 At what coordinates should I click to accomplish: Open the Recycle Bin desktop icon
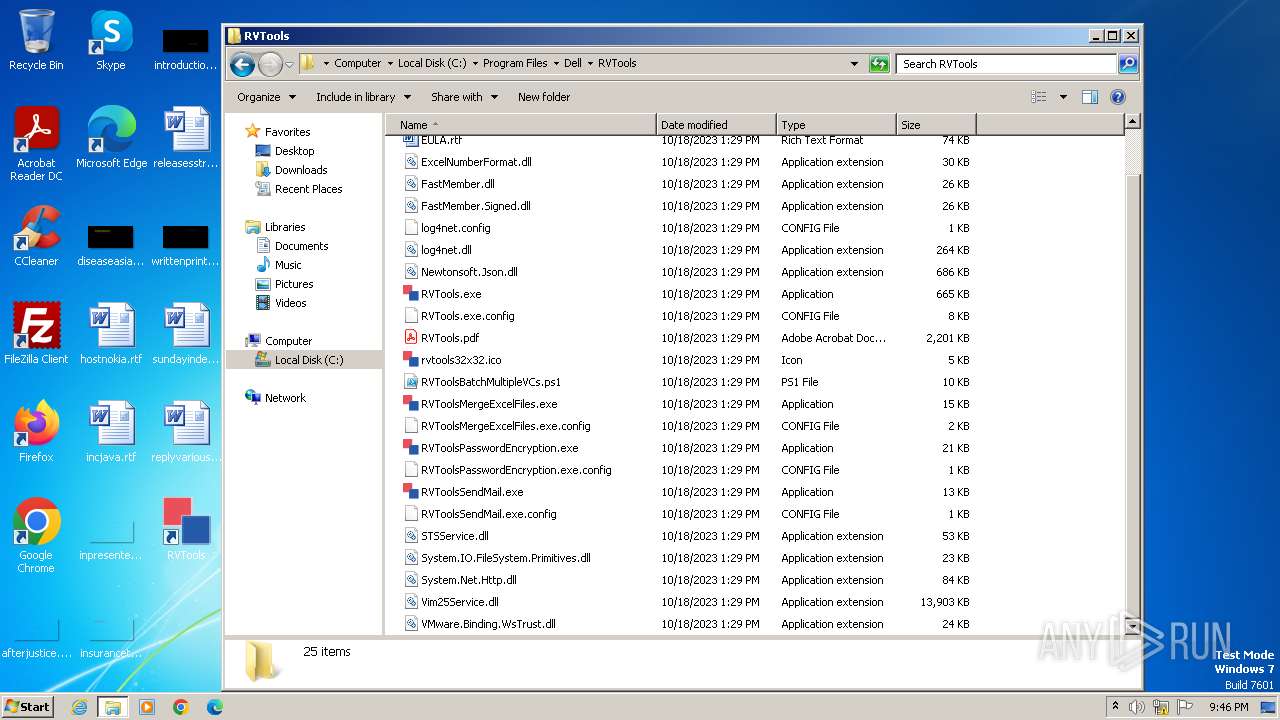click(x=36, y=40)
